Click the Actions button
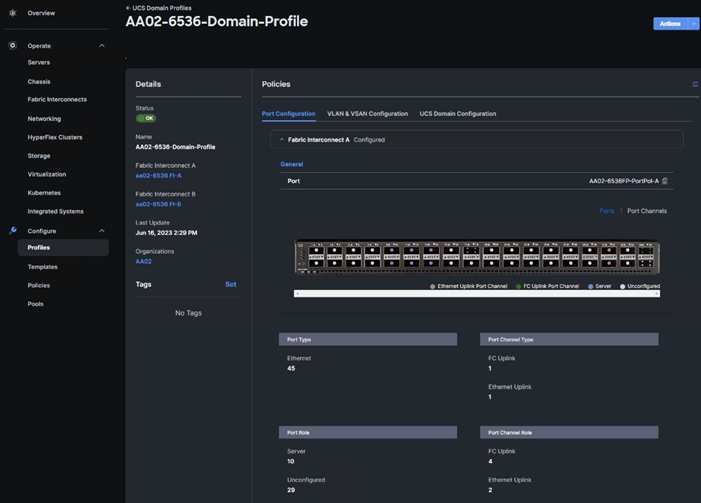Viewport: 701px width, 503px height. (670, 24)
